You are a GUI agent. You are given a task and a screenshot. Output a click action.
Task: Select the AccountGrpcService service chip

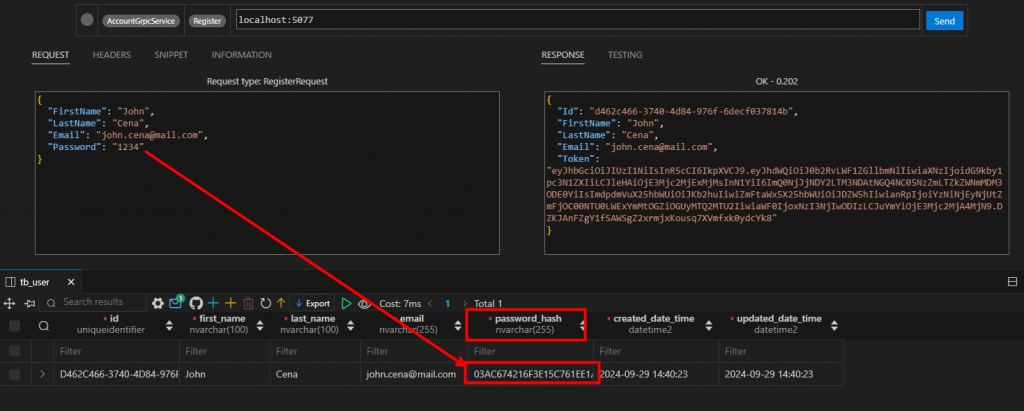coord(140,21)
